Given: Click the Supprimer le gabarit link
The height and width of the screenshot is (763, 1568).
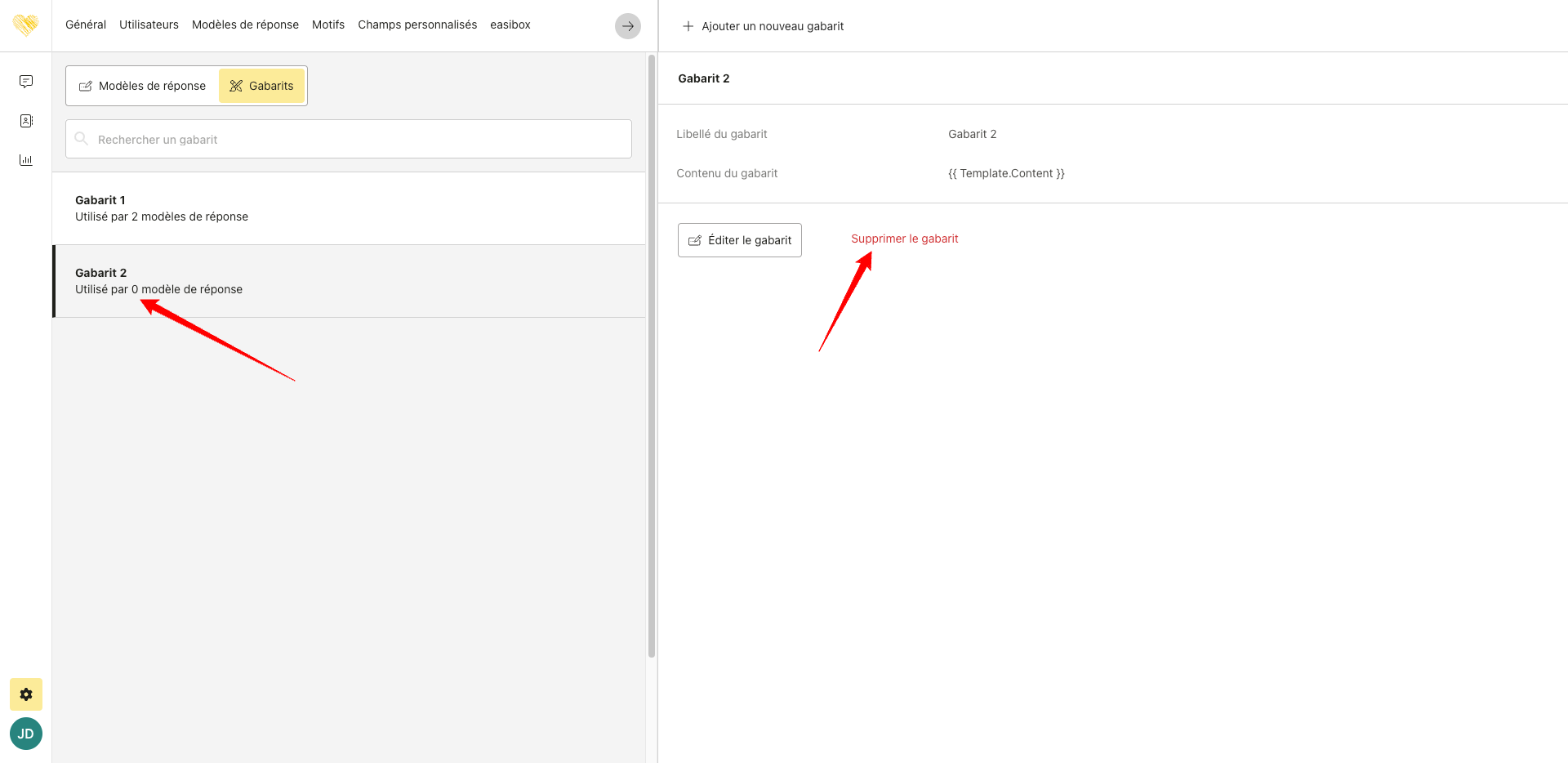Looking at the screenshot, I should tap(904, 239).
